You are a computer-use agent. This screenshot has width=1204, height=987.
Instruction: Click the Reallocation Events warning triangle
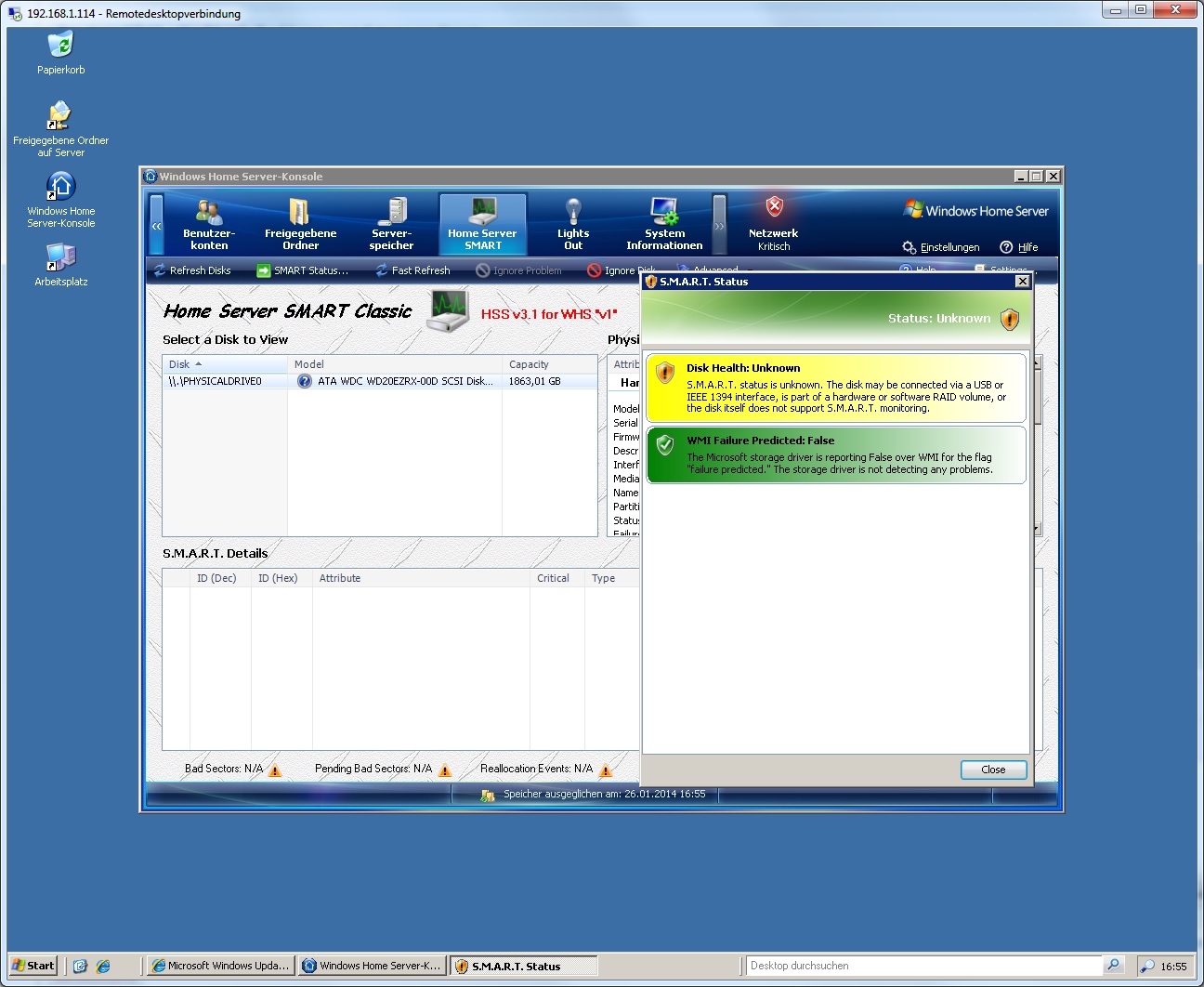[606, 770]
